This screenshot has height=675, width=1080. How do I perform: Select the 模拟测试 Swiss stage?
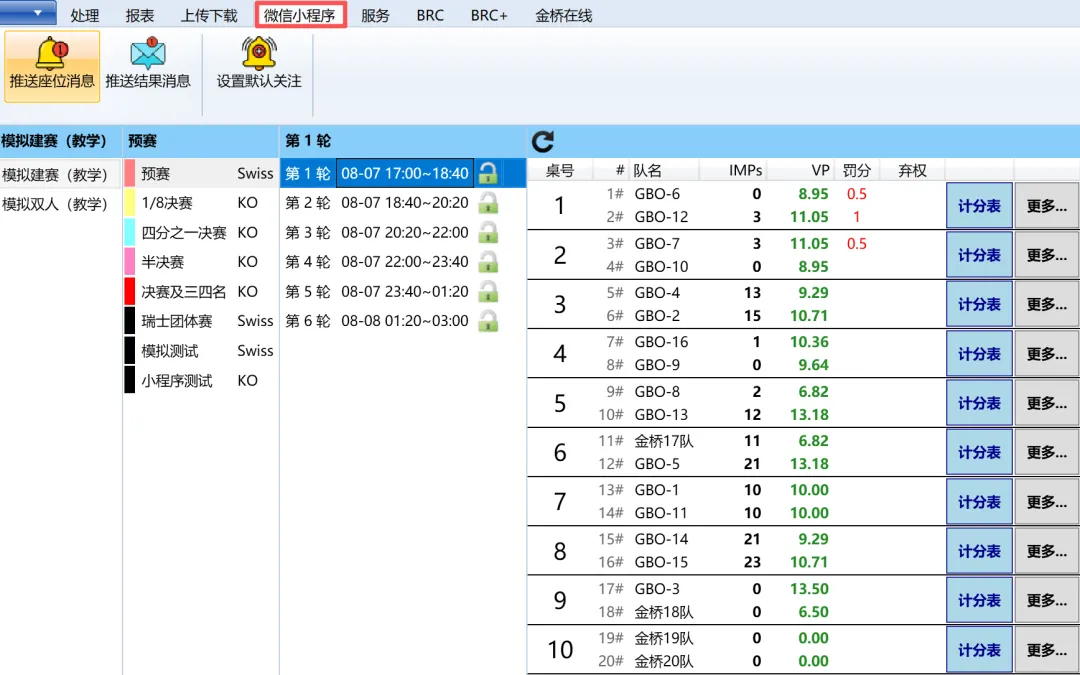tap(200, 351)
